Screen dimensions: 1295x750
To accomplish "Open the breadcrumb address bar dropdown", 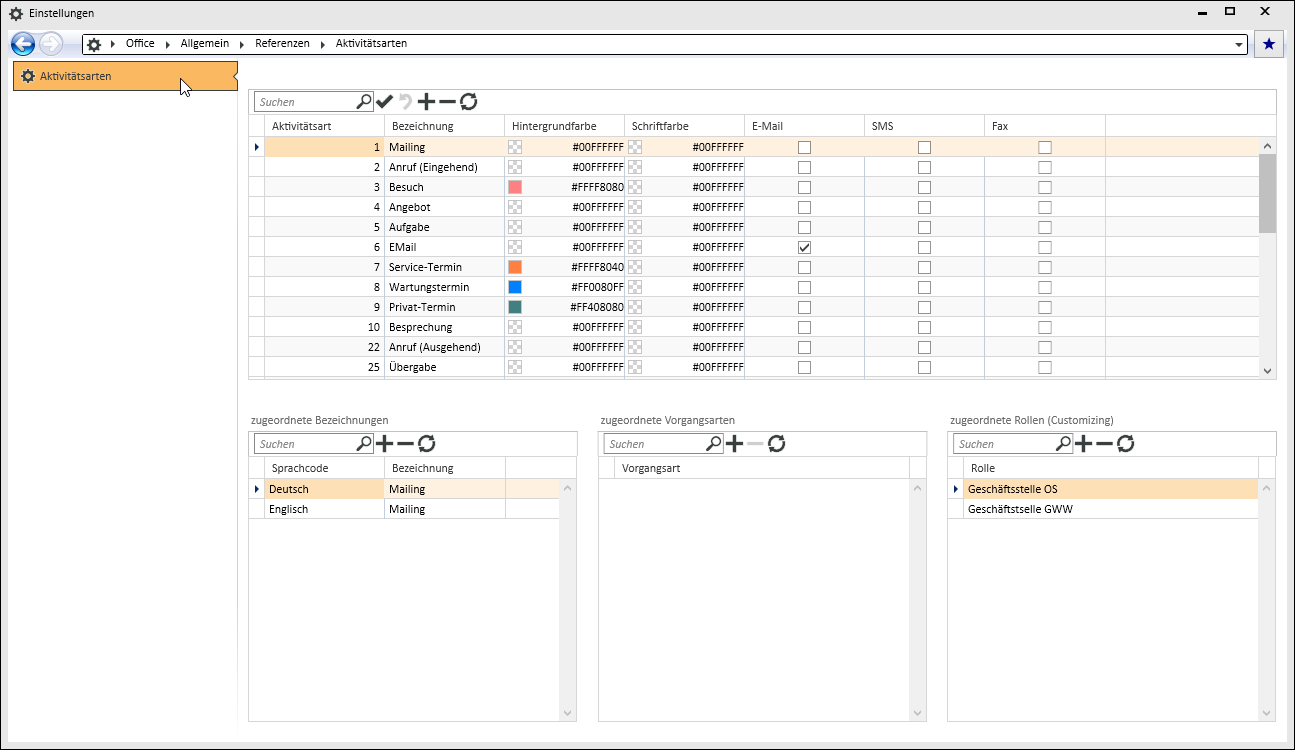I will click(1240, 45).
